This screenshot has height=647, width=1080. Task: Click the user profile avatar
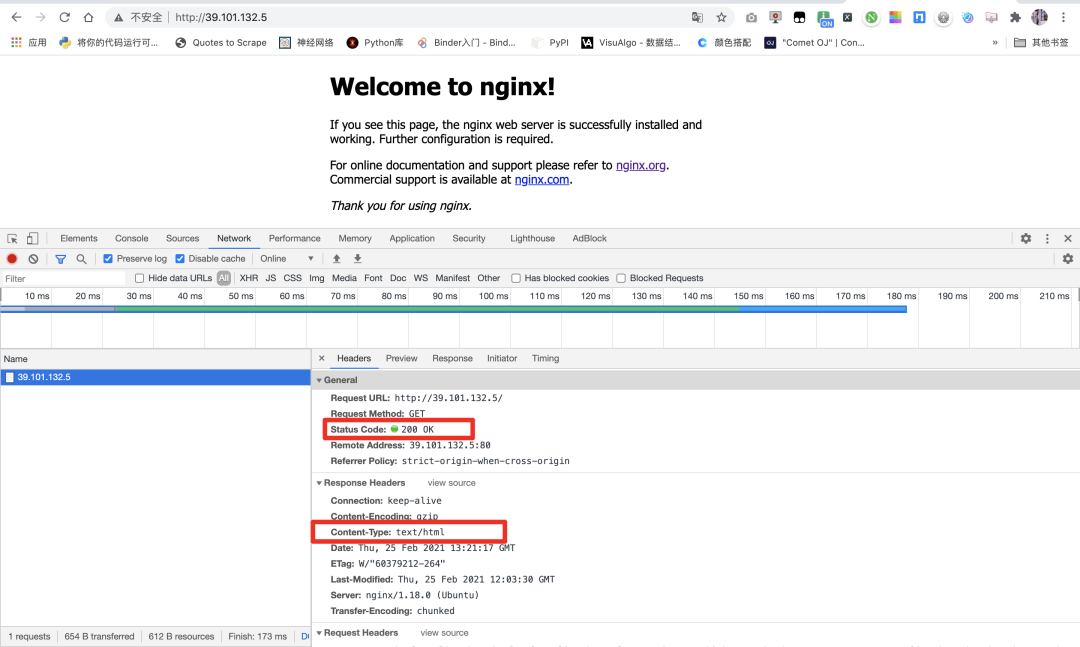pyautogui.click(x=1039, y=17)
